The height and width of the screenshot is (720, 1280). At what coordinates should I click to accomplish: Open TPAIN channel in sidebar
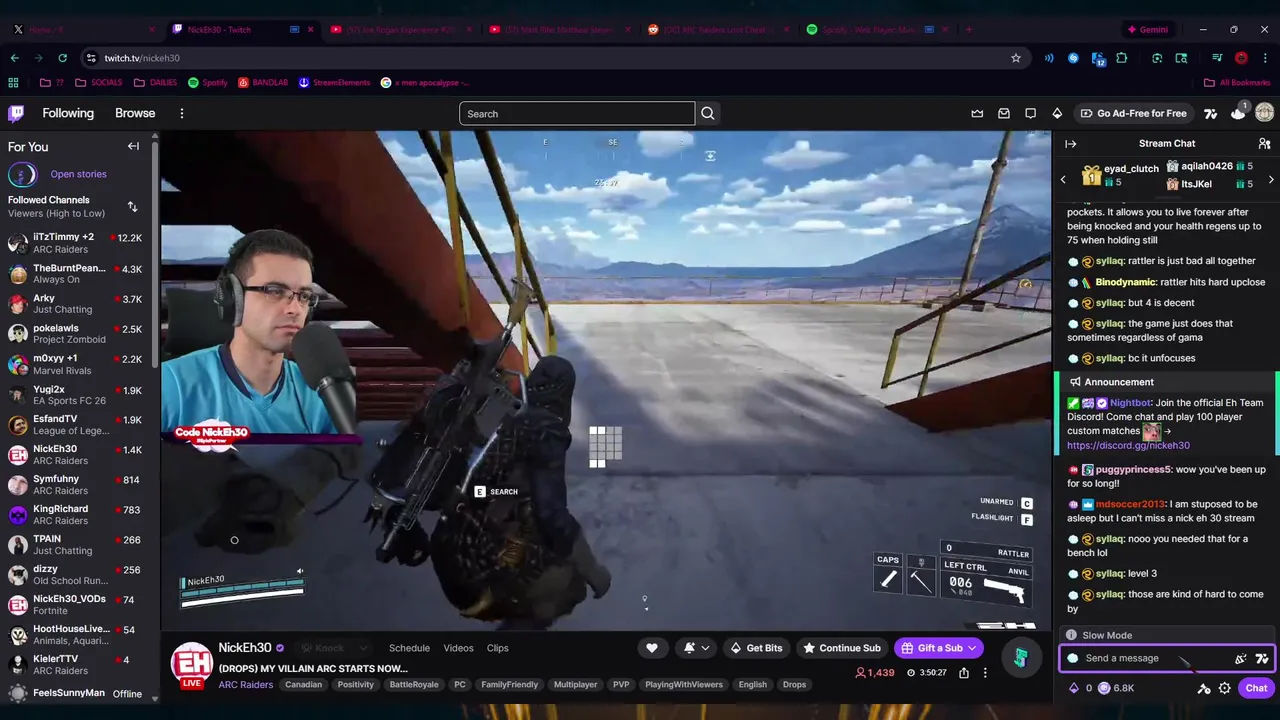click(76, 544)
